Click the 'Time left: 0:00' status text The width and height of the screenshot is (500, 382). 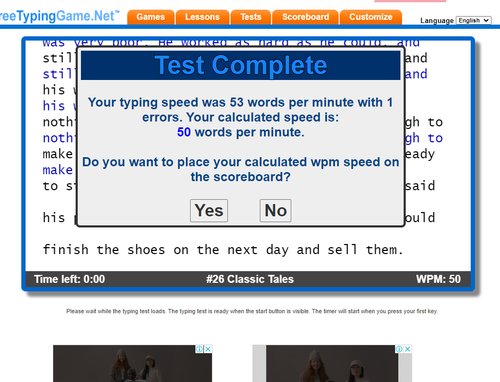pos(69,279)
